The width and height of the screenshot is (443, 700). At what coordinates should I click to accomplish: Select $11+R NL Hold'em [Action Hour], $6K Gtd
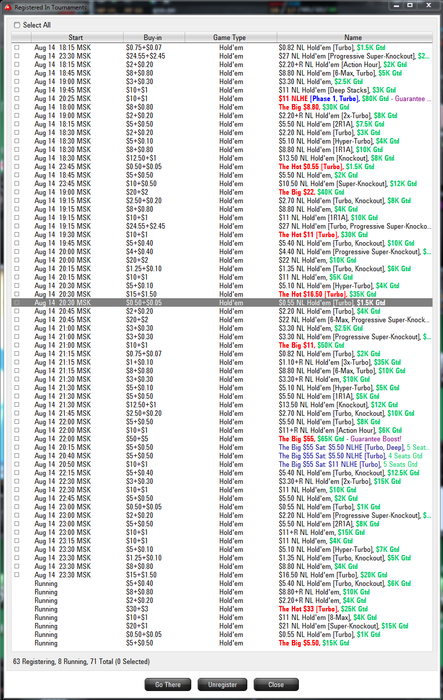tap(222, 430)
